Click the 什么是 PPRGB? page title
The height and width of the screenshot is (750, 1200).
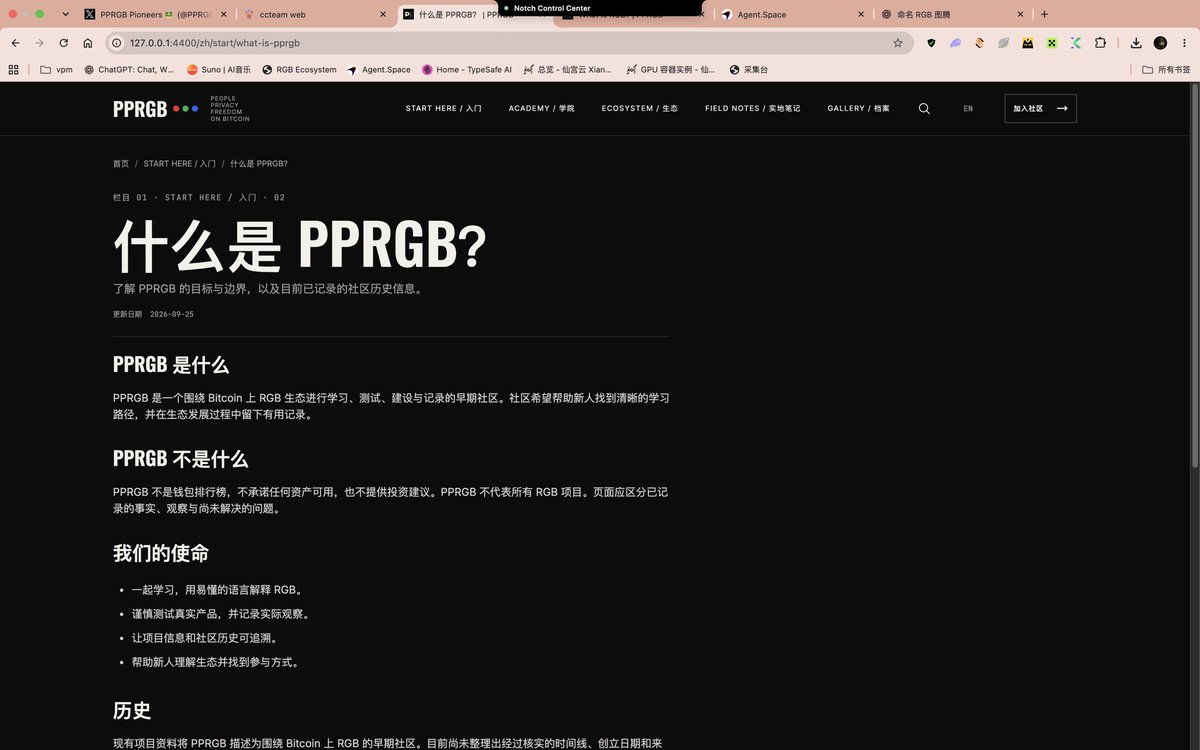300,245
